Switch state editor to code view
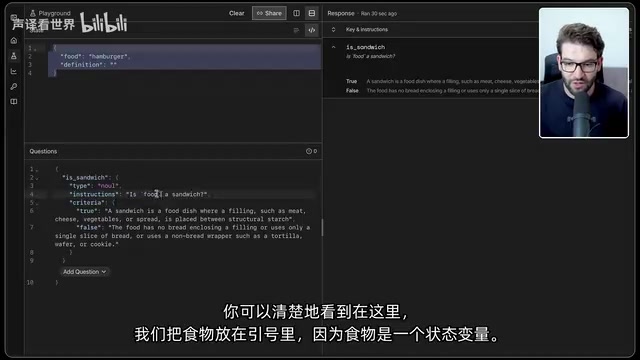 (311, 30)
